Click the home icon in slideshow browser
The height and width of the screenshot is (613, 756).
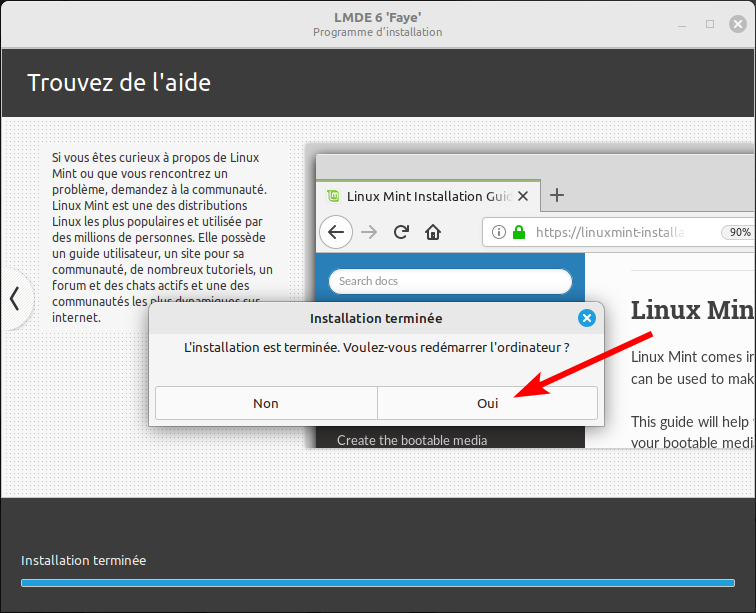tap(433, 232)
